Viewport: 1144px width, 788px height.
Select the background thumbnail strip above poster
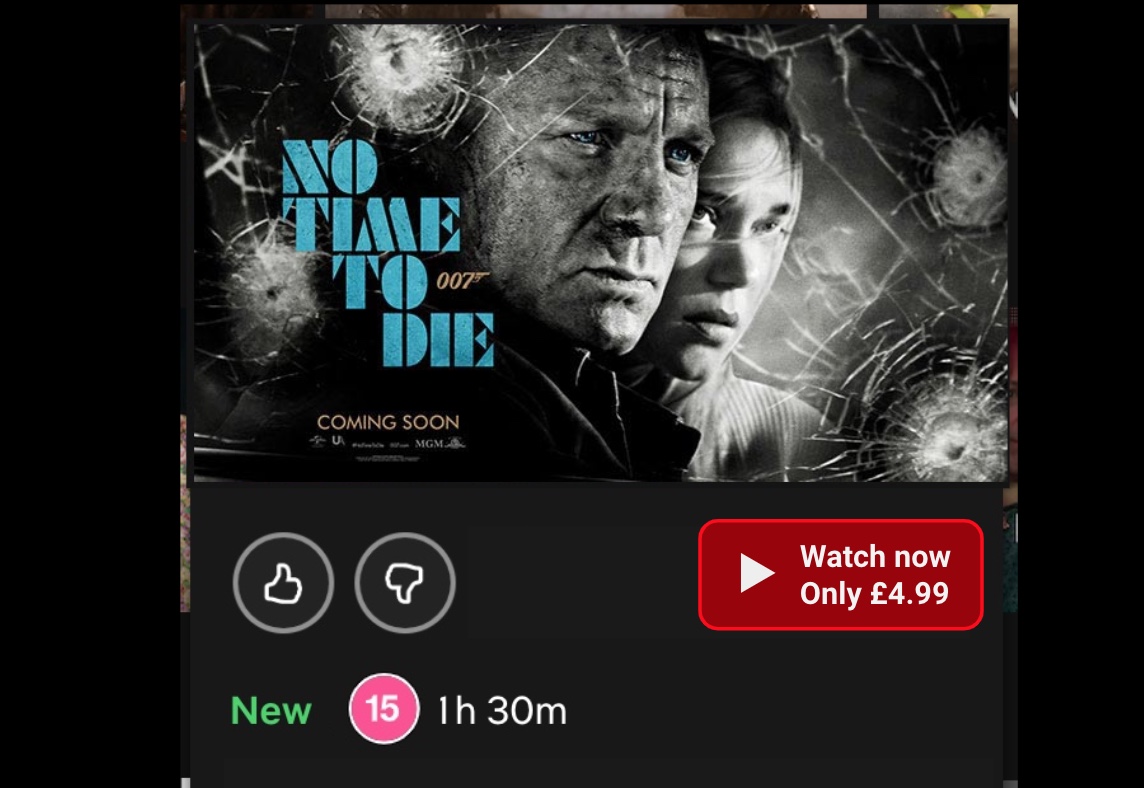pos(595,11)
